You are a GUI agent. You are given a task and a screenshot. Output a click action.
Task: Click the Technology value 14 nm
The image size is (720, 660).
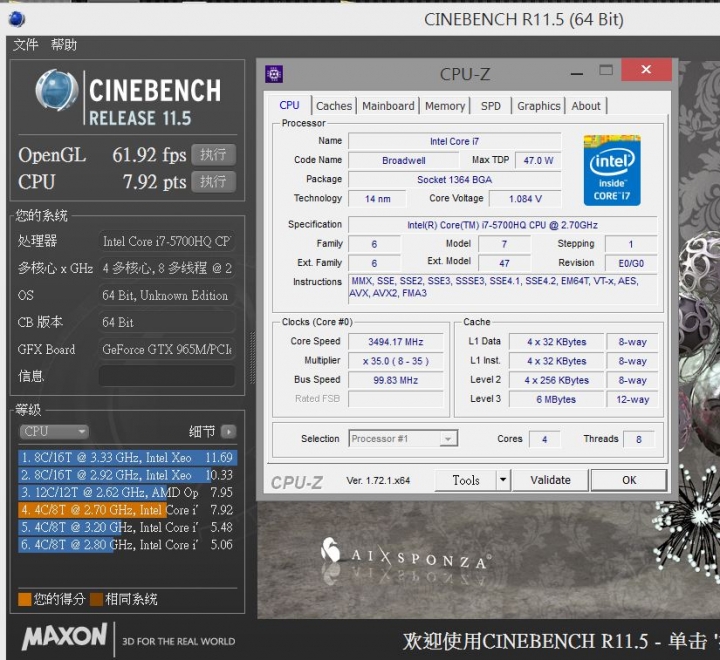pyautogui.click(x=377, y=199)
